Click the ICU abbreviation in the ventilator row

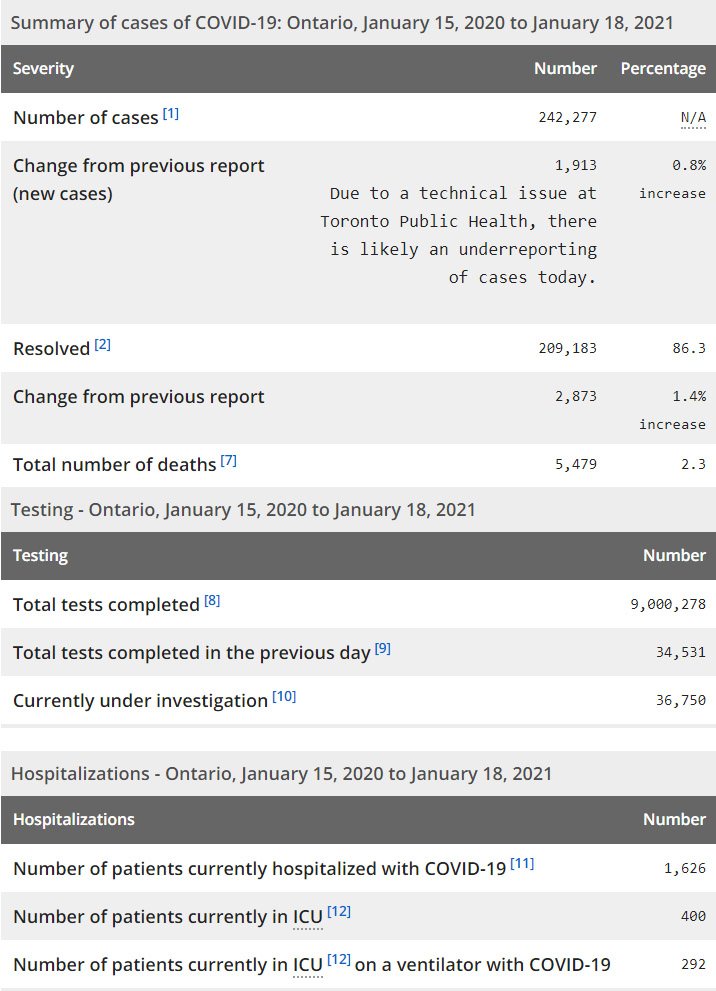tap(308, 965)
